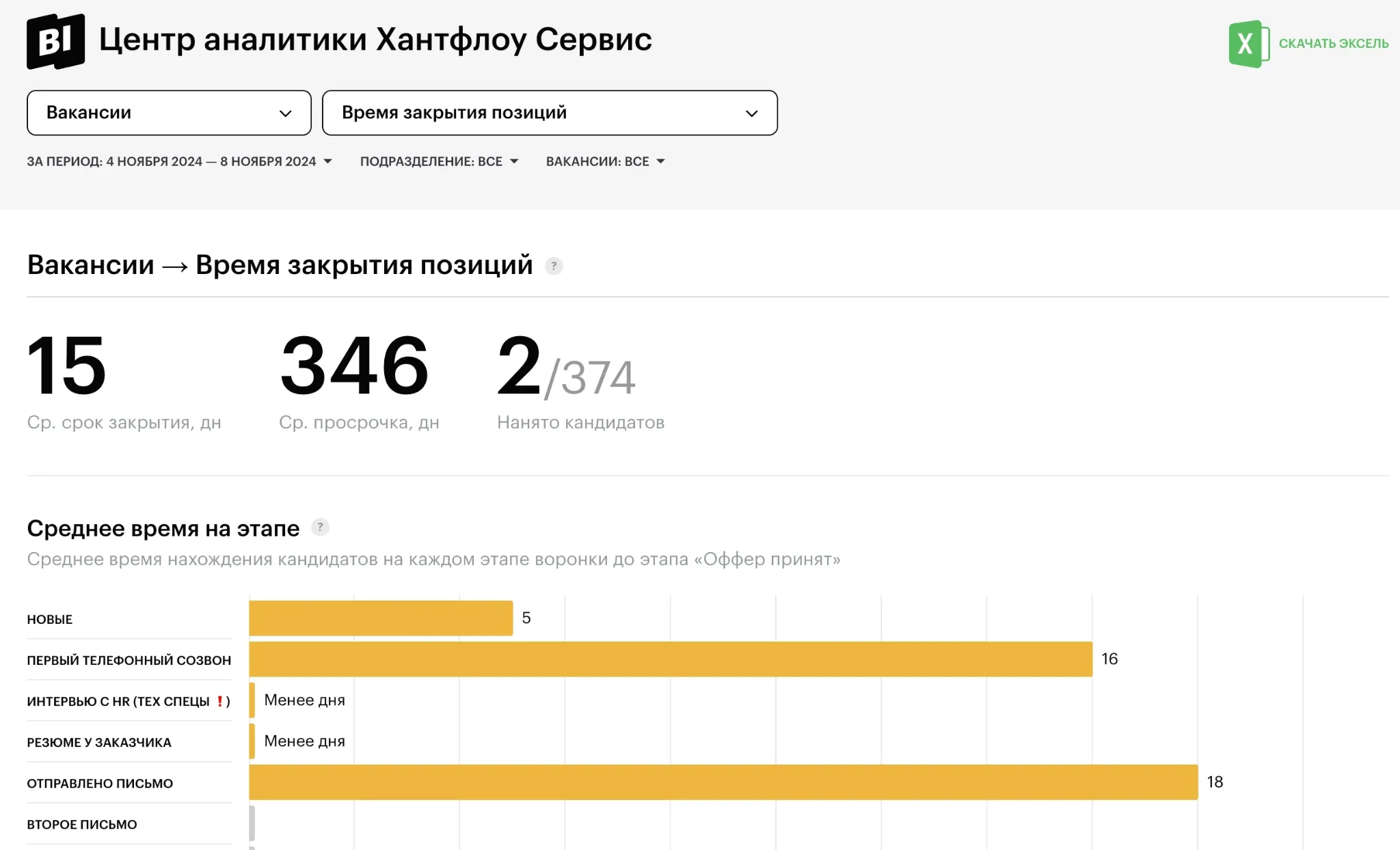Click the Центр аналитики Хантфлоу Сервис title

[x=375, y=40]
